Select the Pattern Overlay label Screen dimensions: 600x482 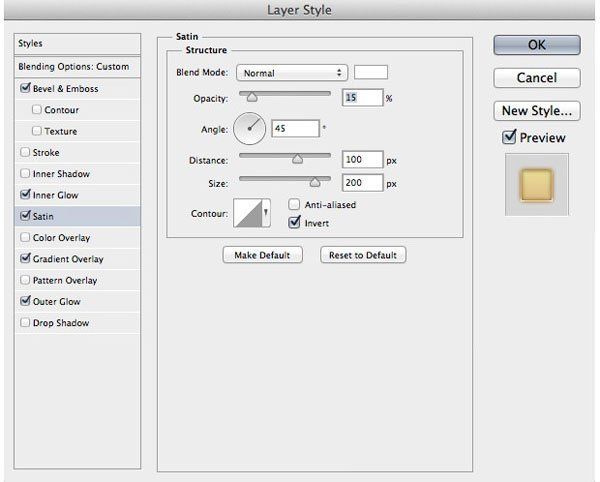pyautogui.click(x=65, y=280)
